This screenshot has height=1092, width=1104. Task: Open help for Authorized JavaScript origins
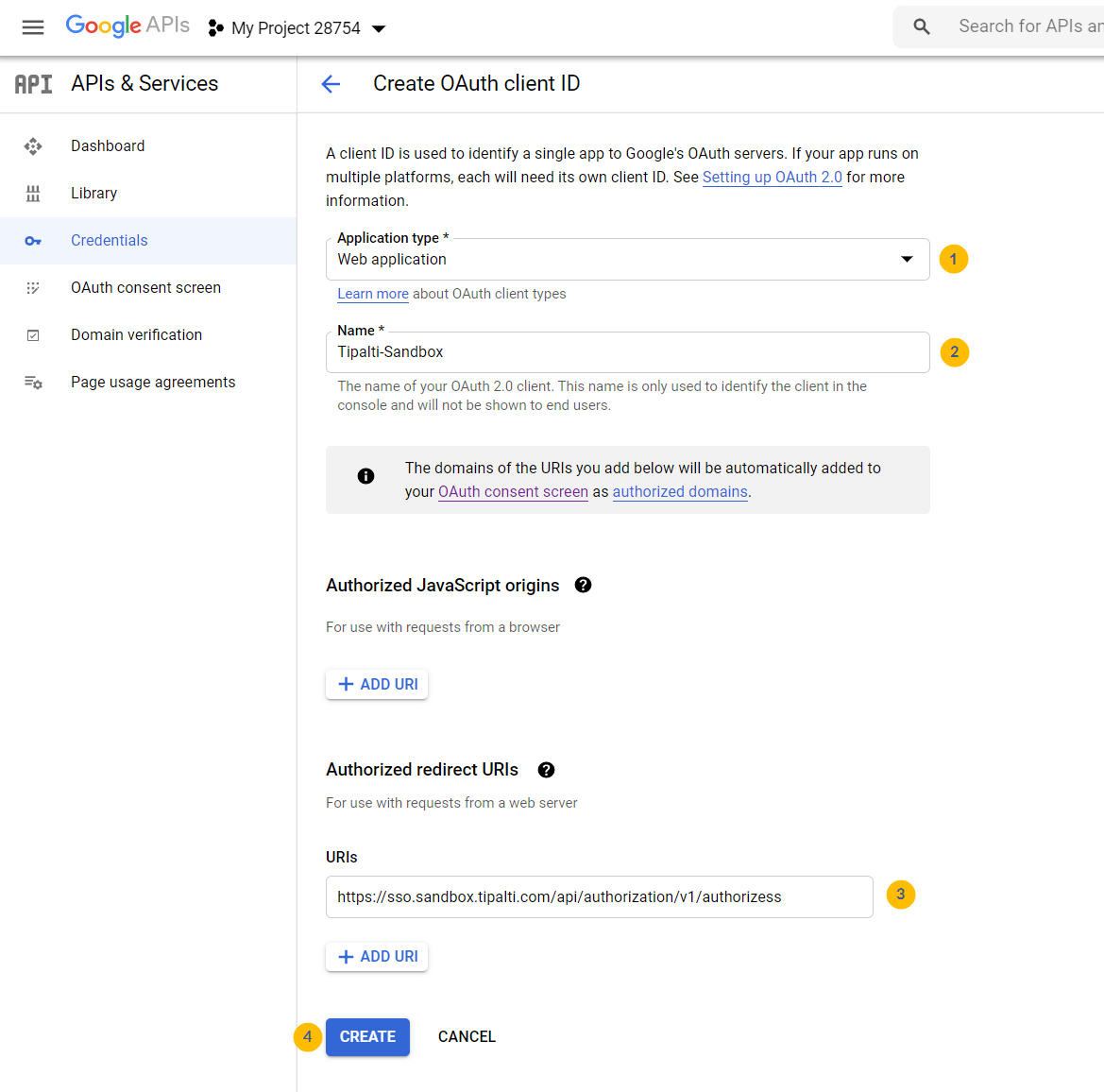[x=583, y=585]
